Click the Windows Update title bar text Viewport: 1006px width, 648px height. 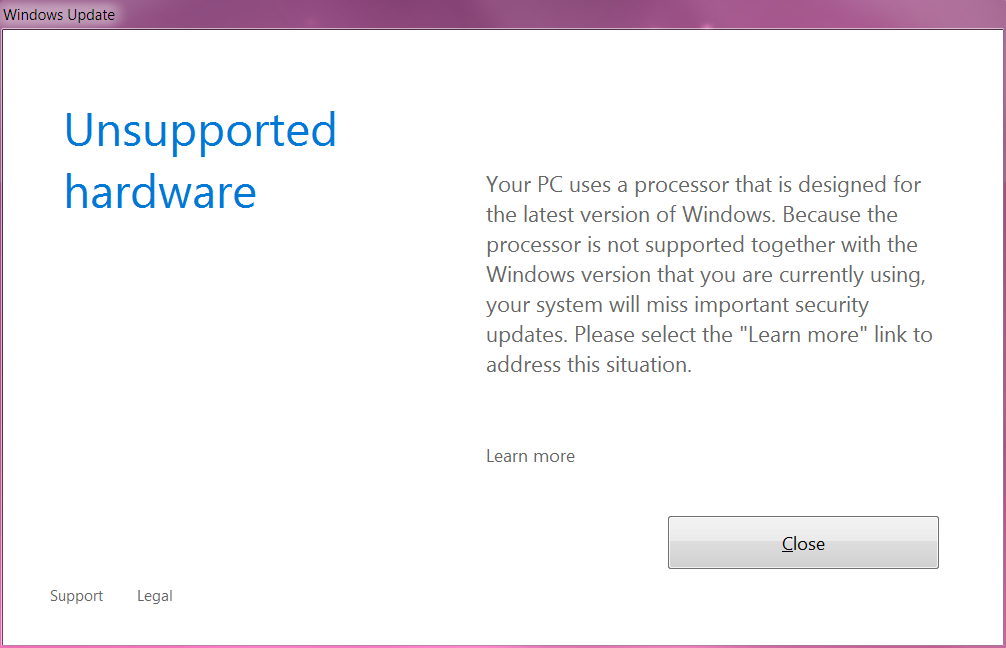(59, 14)
